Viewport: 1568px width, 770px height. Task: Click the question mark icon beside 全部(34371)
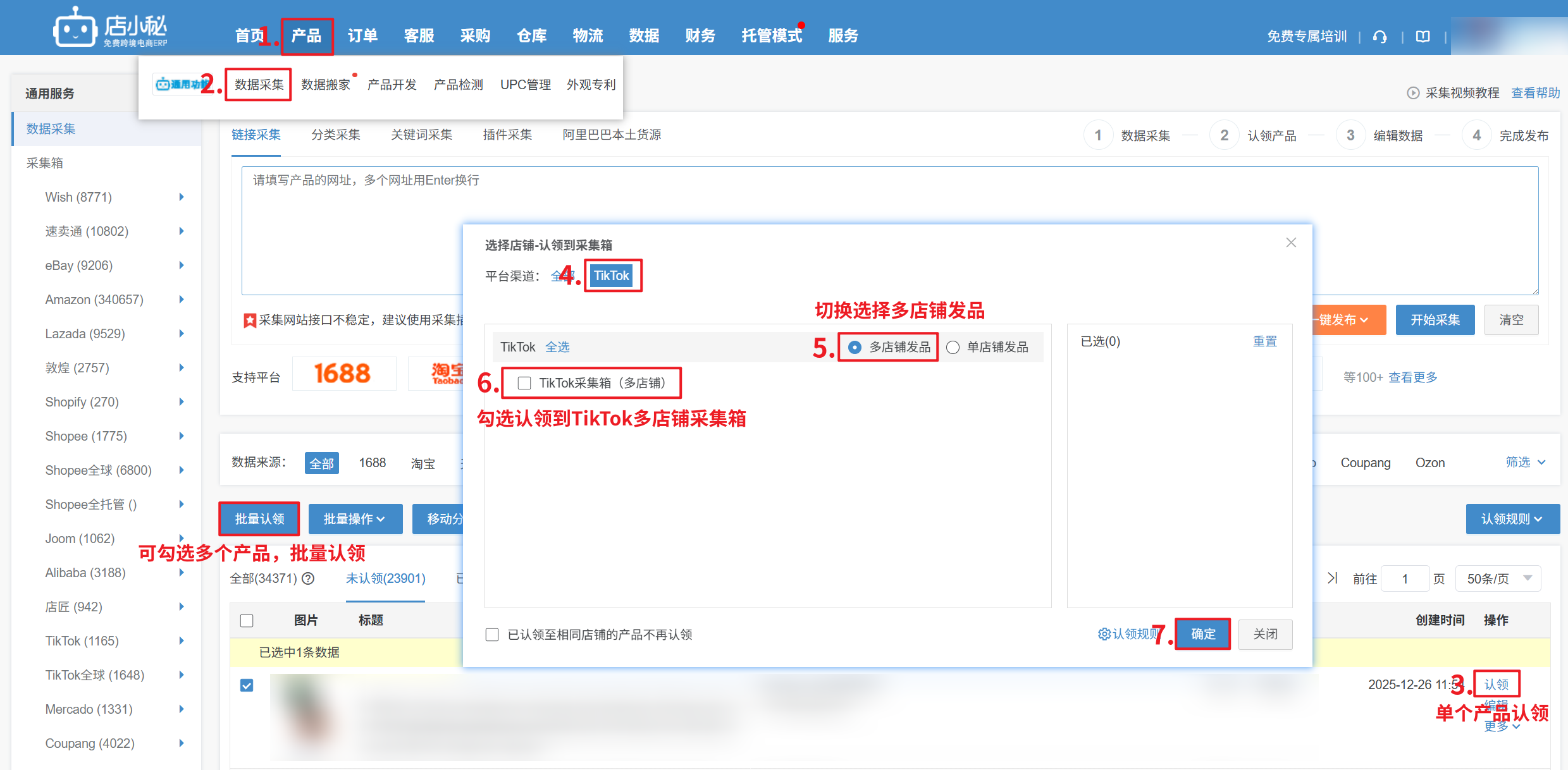click(x=308, y=578)
